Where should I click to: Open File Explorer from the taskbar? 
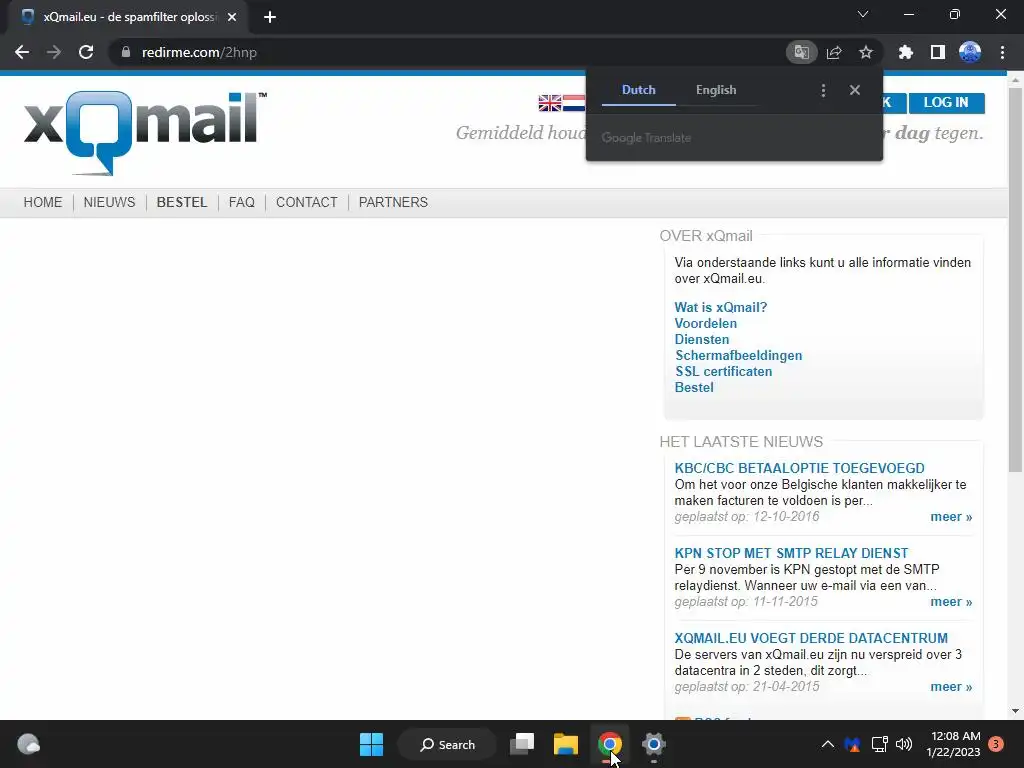(566, 744)
